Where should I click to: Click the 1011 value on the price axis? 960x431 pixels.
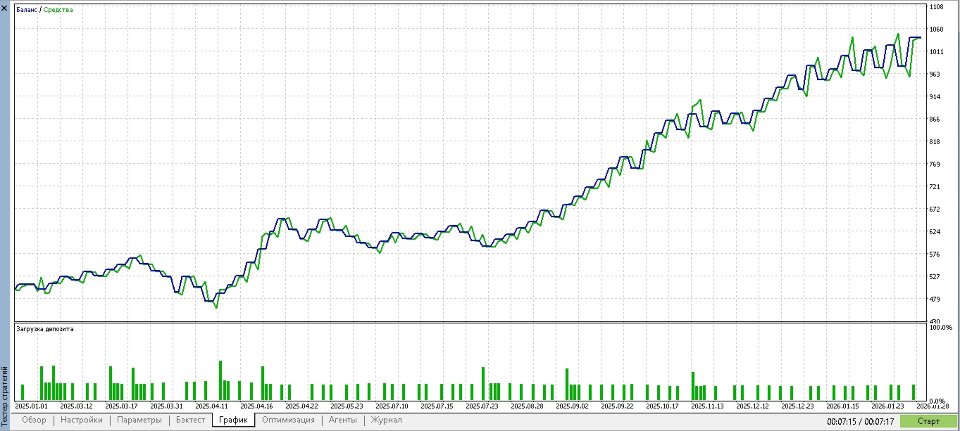[x=936, y=52]
